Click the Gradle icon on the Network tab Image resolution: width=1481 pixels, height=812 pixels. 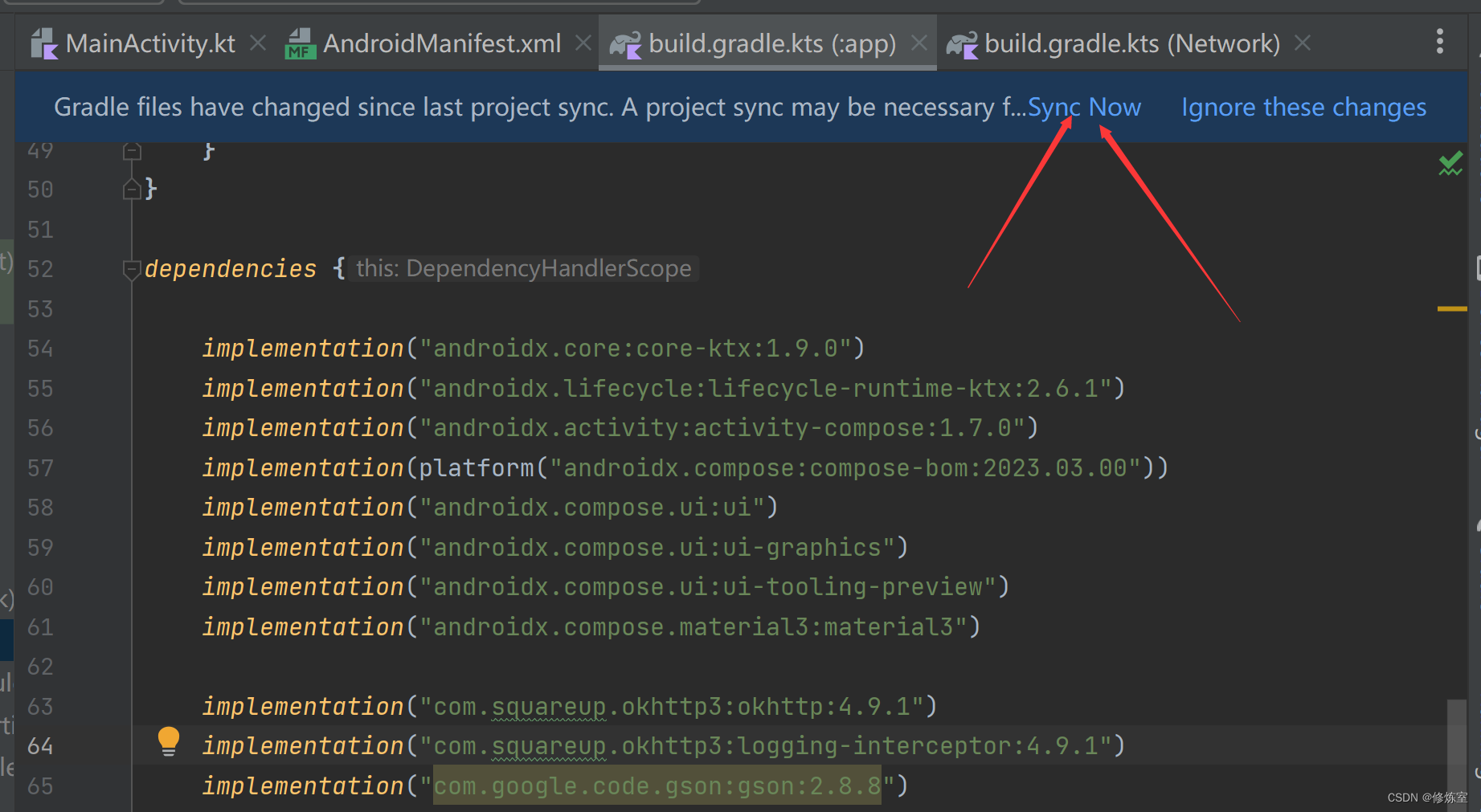tap(962, 43)
